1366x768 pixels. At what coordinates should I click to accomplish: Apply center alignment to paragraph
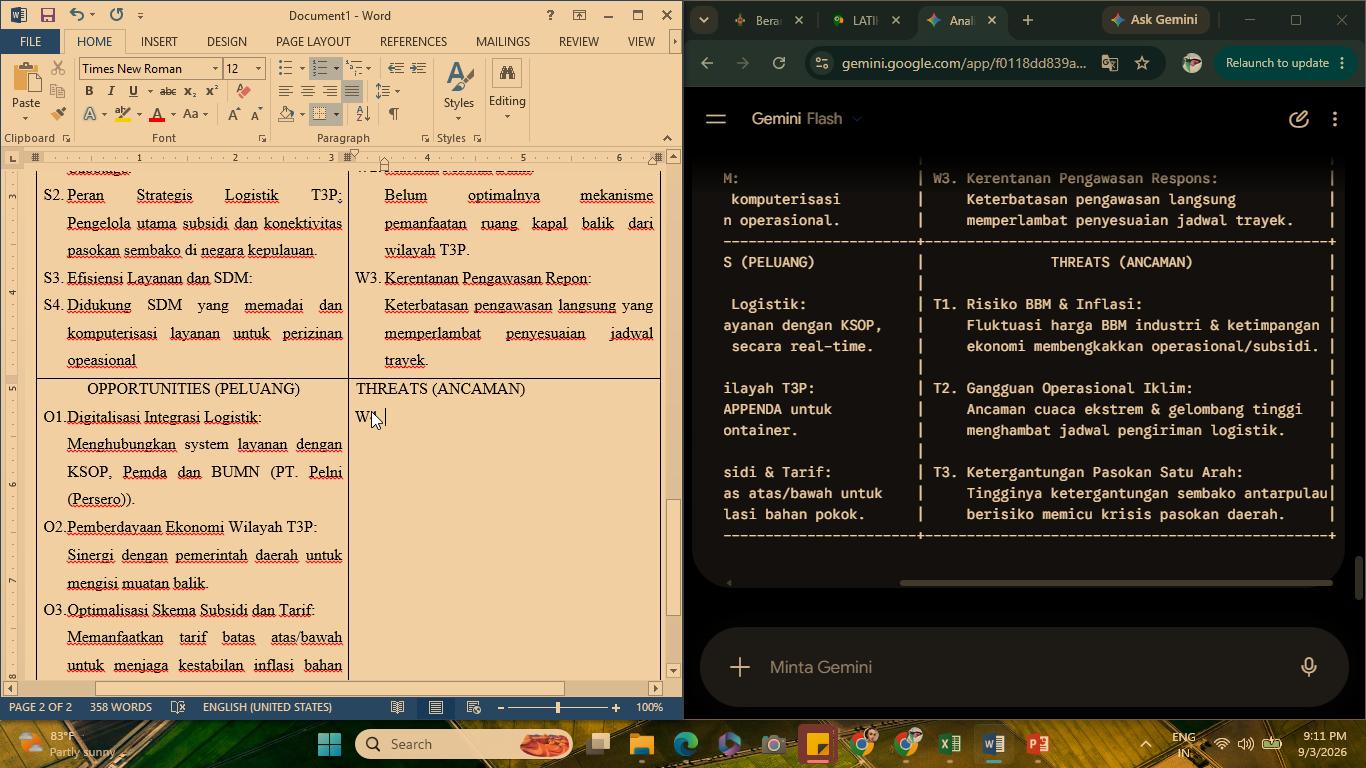pyautogui.click(x=308, y=91)
